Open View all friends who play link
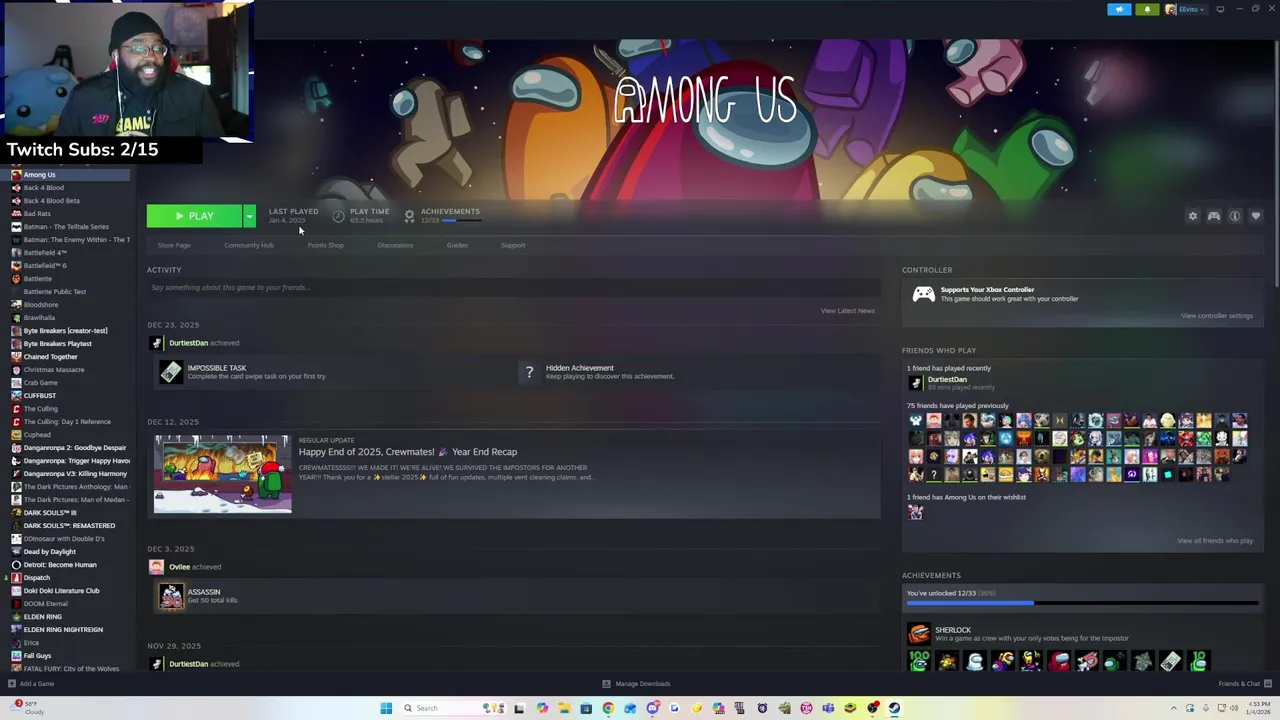This screenshot has height=720, width=1280. click(1215, 541)
